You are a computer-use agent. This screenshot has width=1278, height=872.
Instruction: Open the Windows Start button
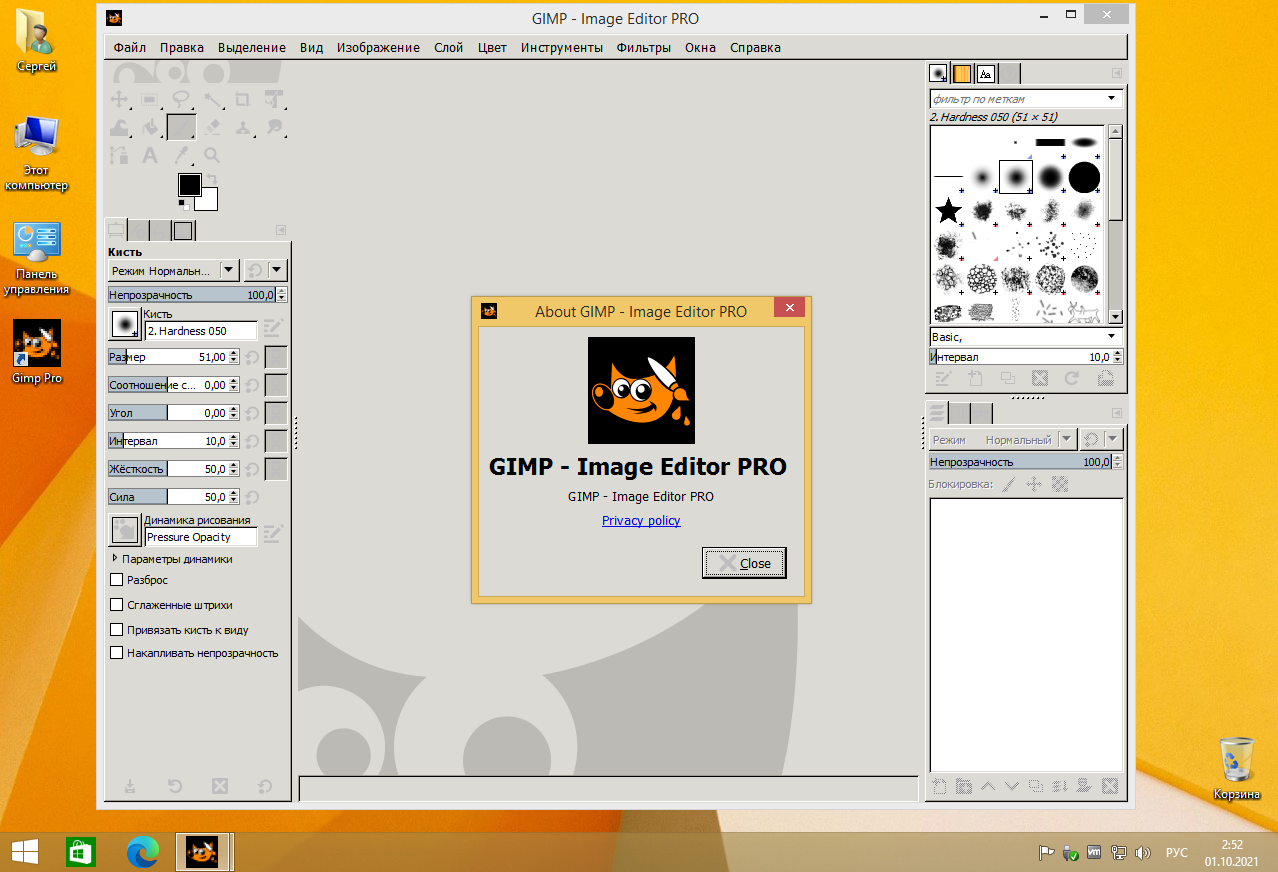(25, 852)
